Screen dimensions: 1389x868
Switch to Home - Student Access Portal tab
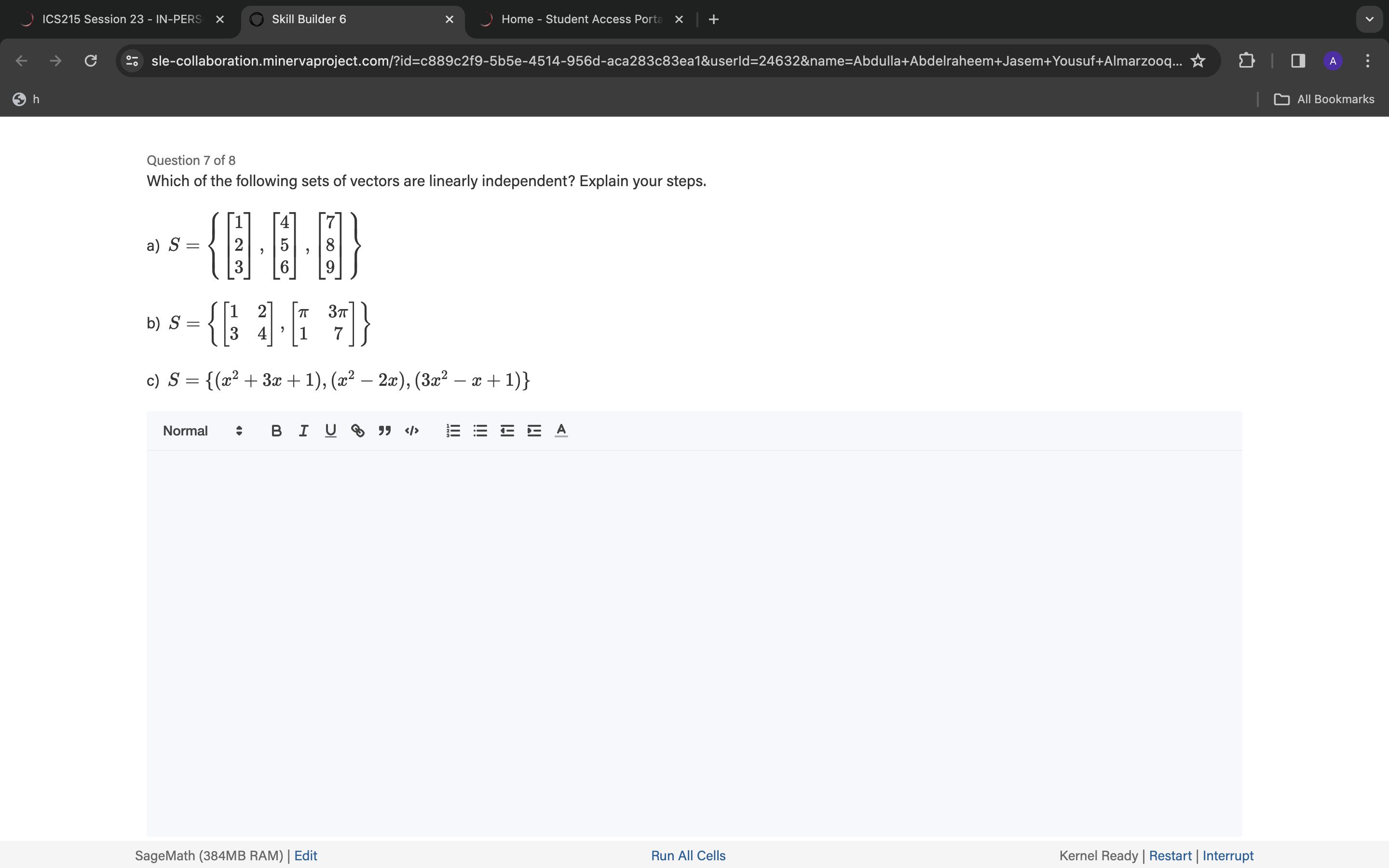[580, 19]
